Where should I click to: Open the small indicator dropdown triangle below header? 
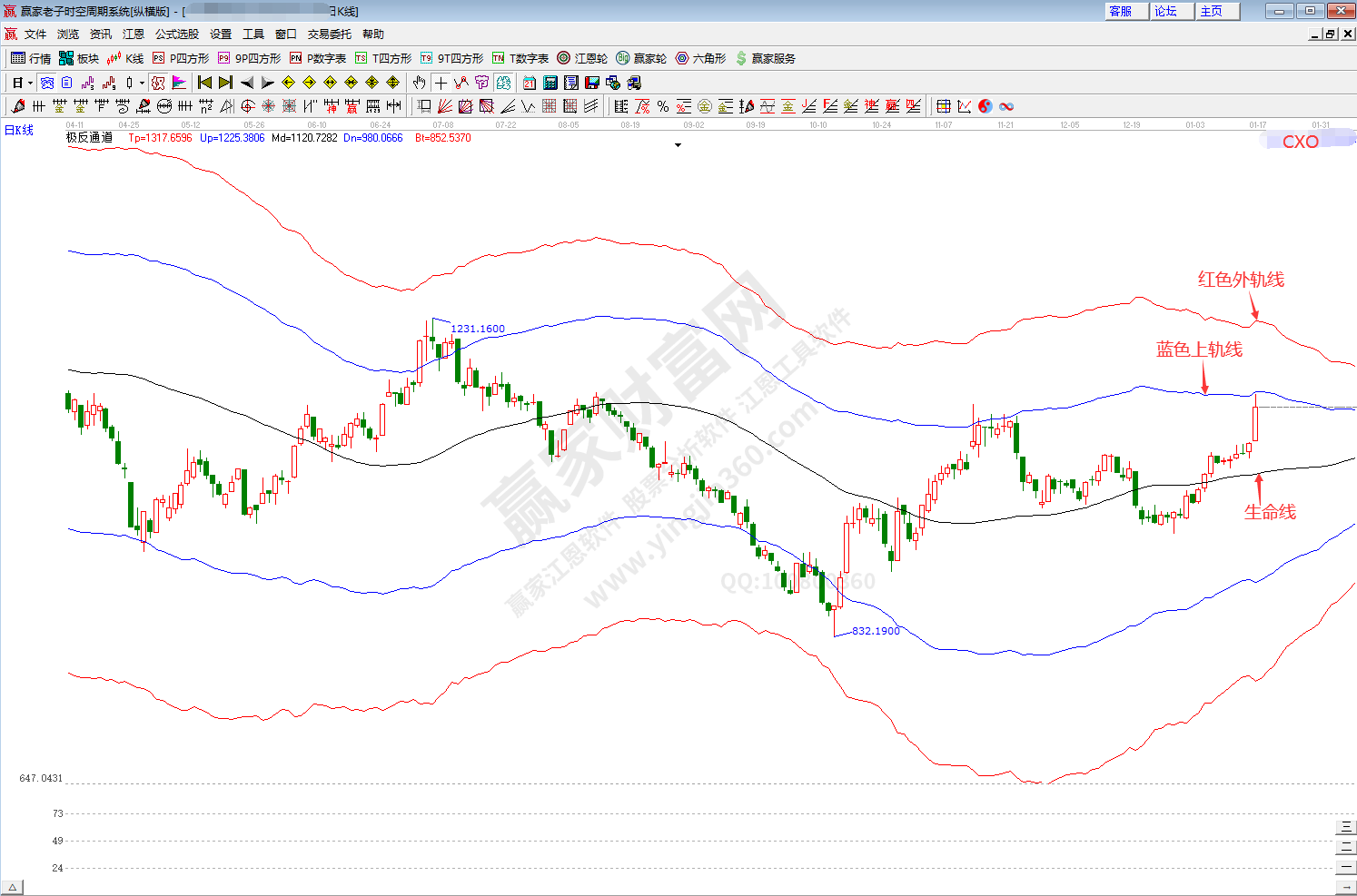coord(678,145)
